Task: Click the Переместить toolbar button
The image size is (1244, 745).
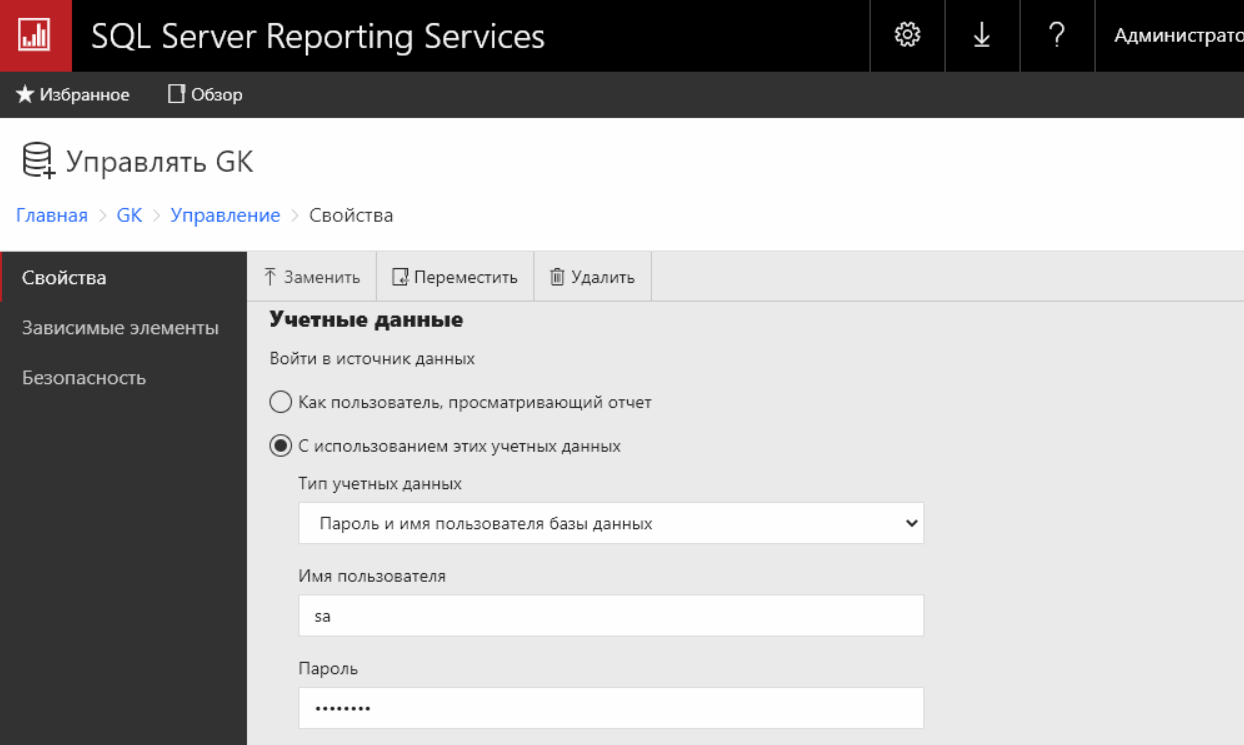Action: (x=455, y=277)
